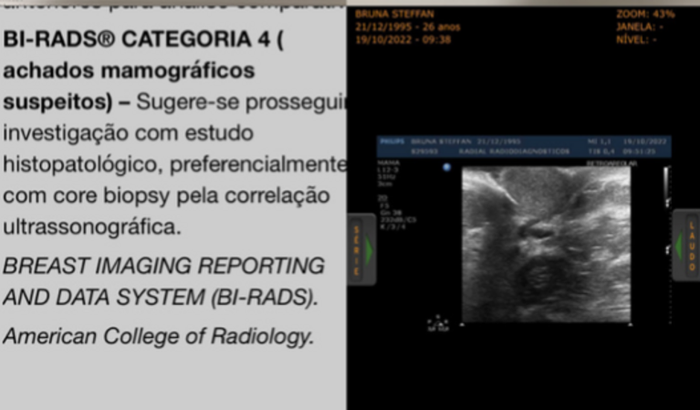This screenshot has width=700, height=410.
Task: Click the blue dot marker on ultrasound
Action: point(446,167)
